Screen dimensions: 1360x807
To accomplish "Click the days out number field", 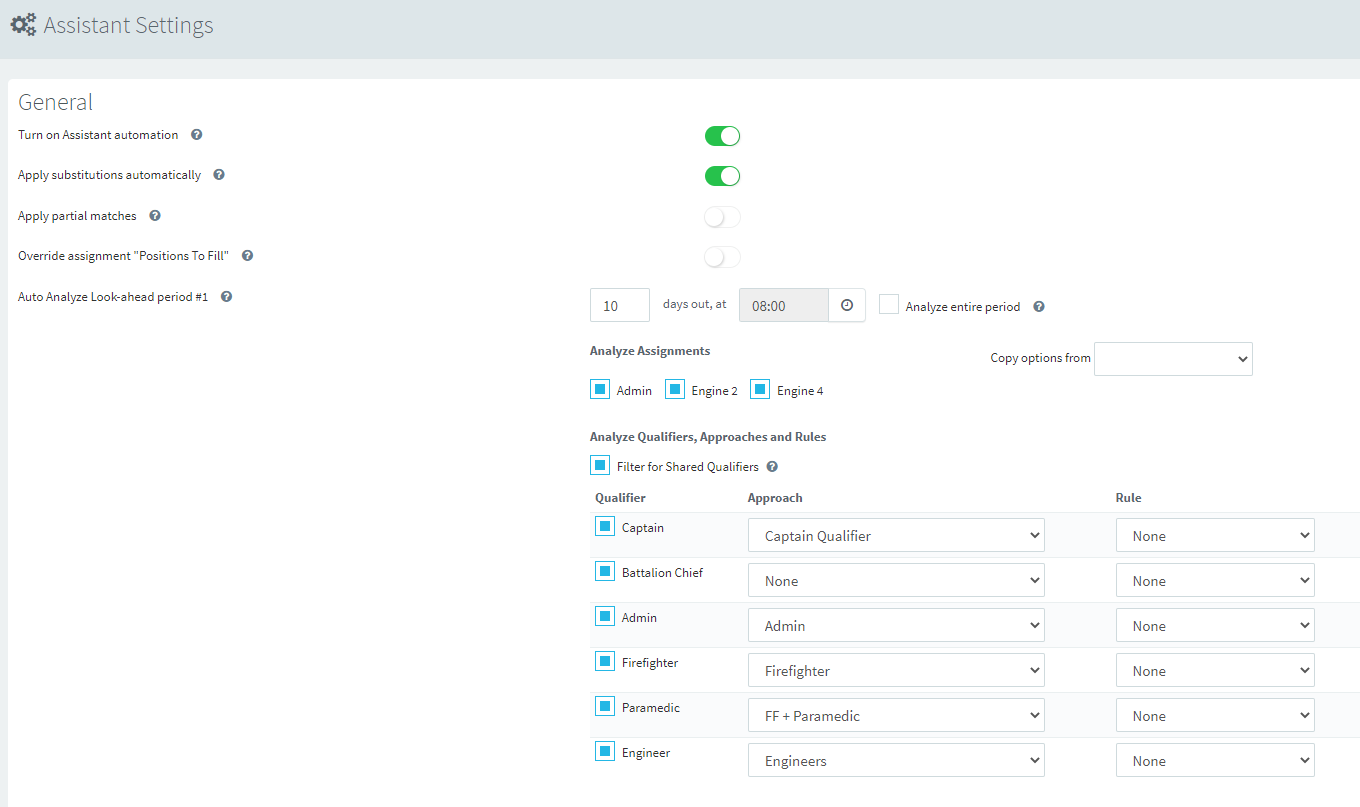I will tap(620, 306).
